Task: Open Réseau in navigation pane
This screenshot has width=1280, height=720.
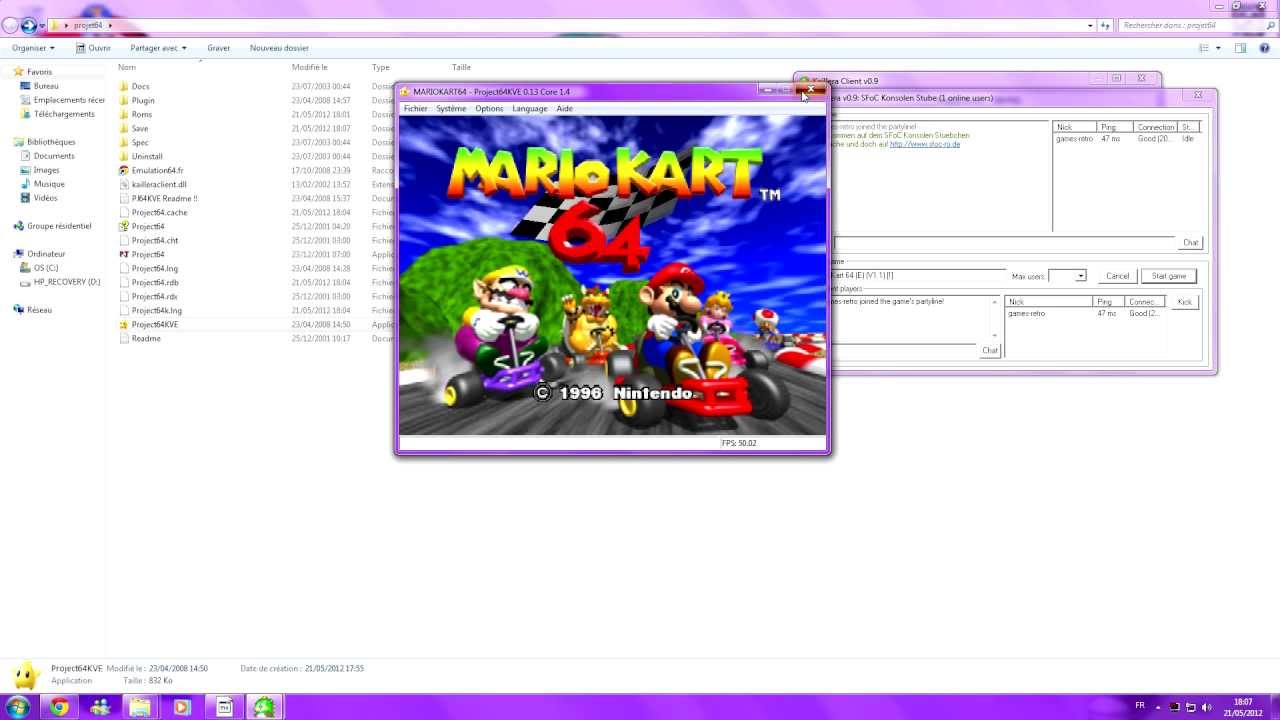Action: [39, 310]
